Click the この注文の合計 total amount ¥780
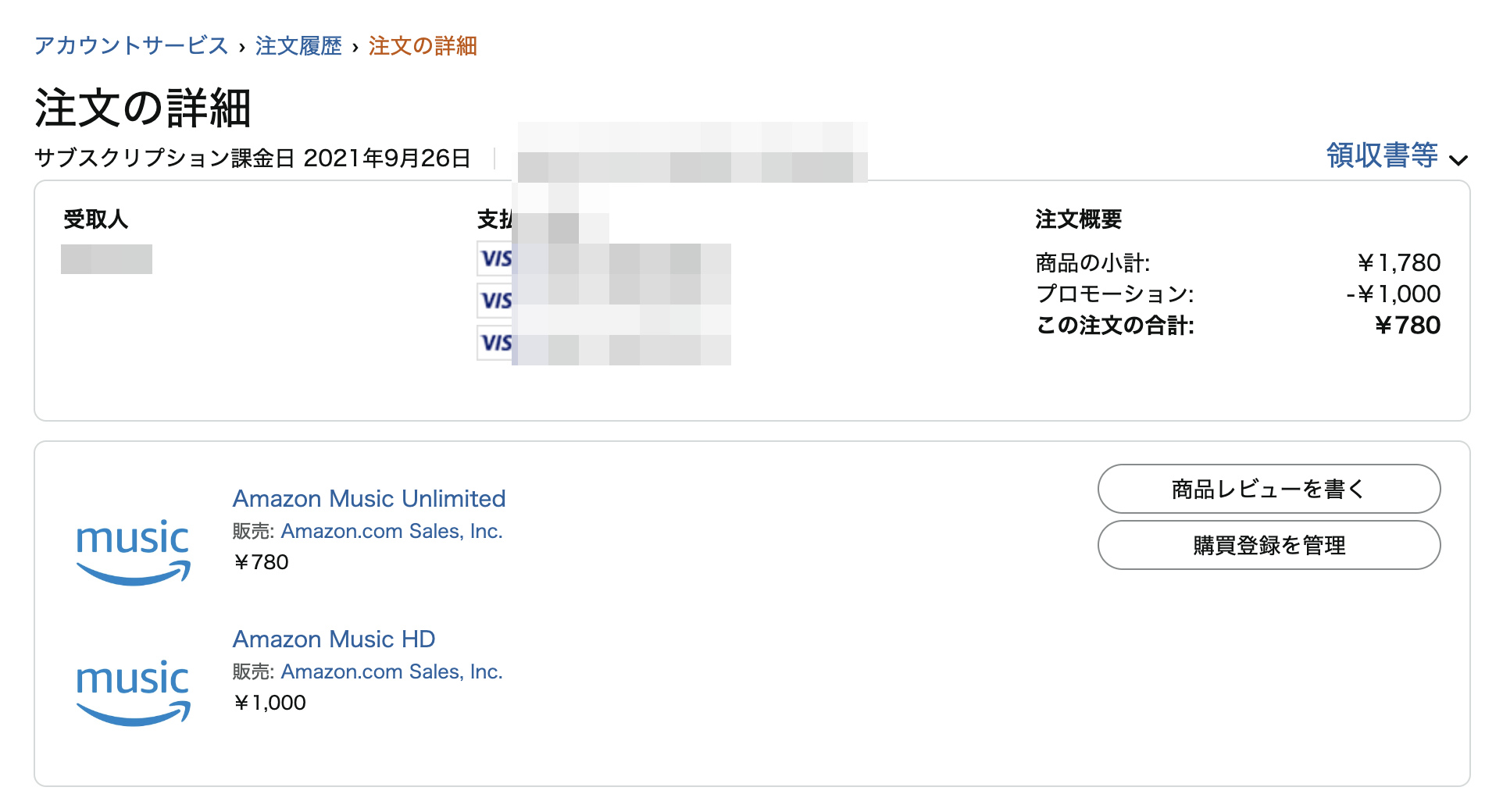Viewport: 1503px width, 812px height. pos(1407,325)
